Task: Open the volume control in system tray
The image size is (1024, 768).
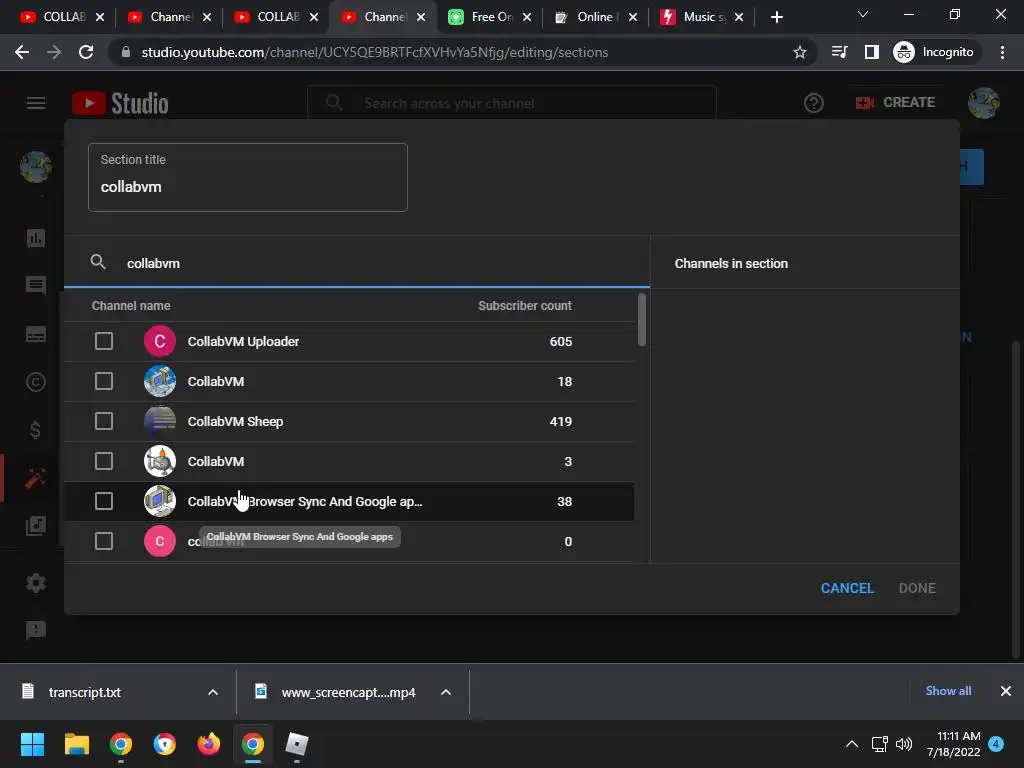Action: point(904,744)
